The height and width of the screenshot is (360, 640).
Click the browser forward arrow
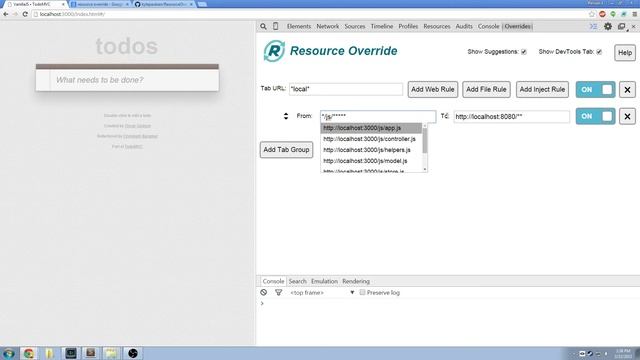click(x=15, y=14)
